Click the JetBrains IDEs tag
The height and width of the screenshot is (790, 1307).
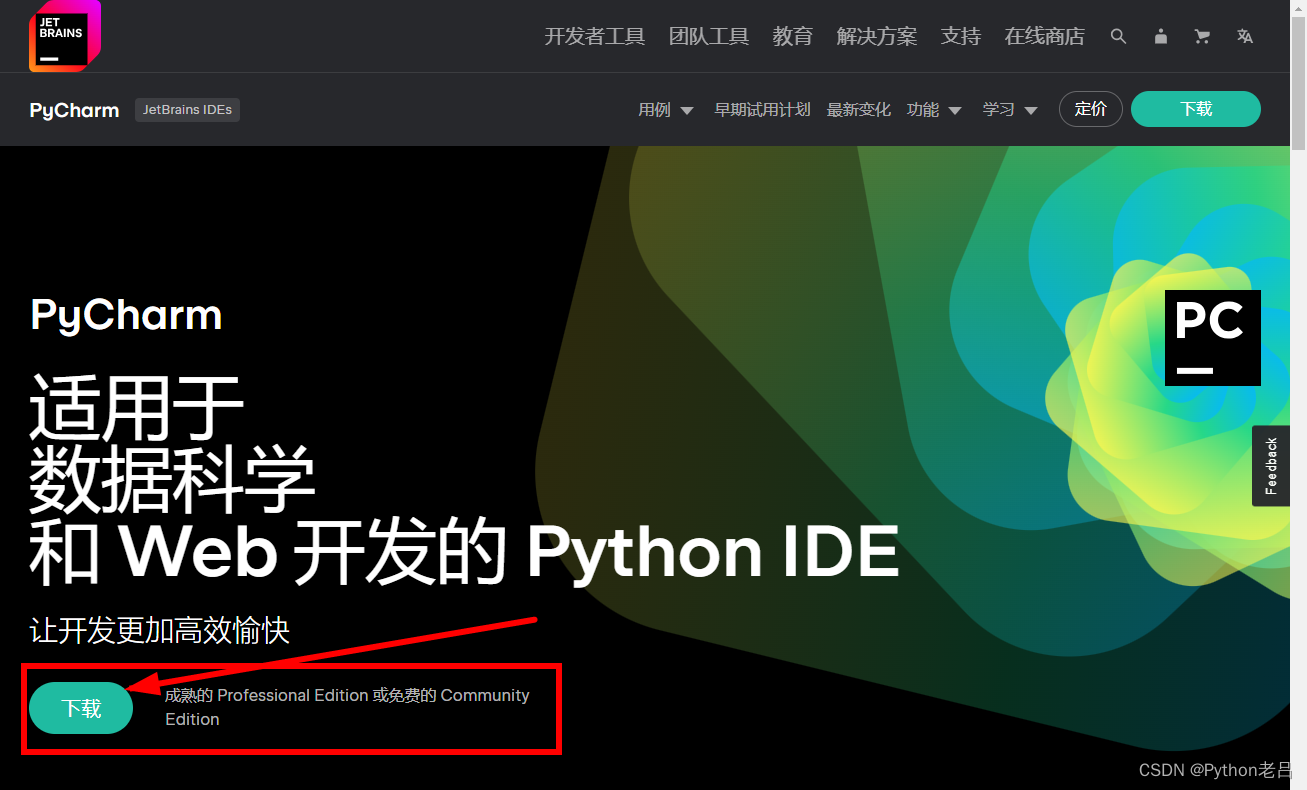point(187,110)
